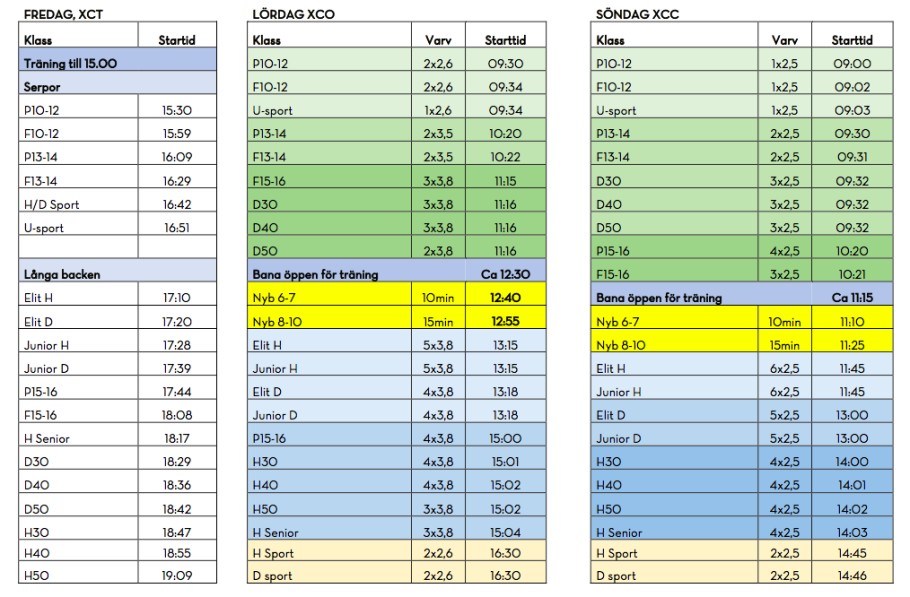Click the Varv column header on Sunday

click(x=785, y=40)
